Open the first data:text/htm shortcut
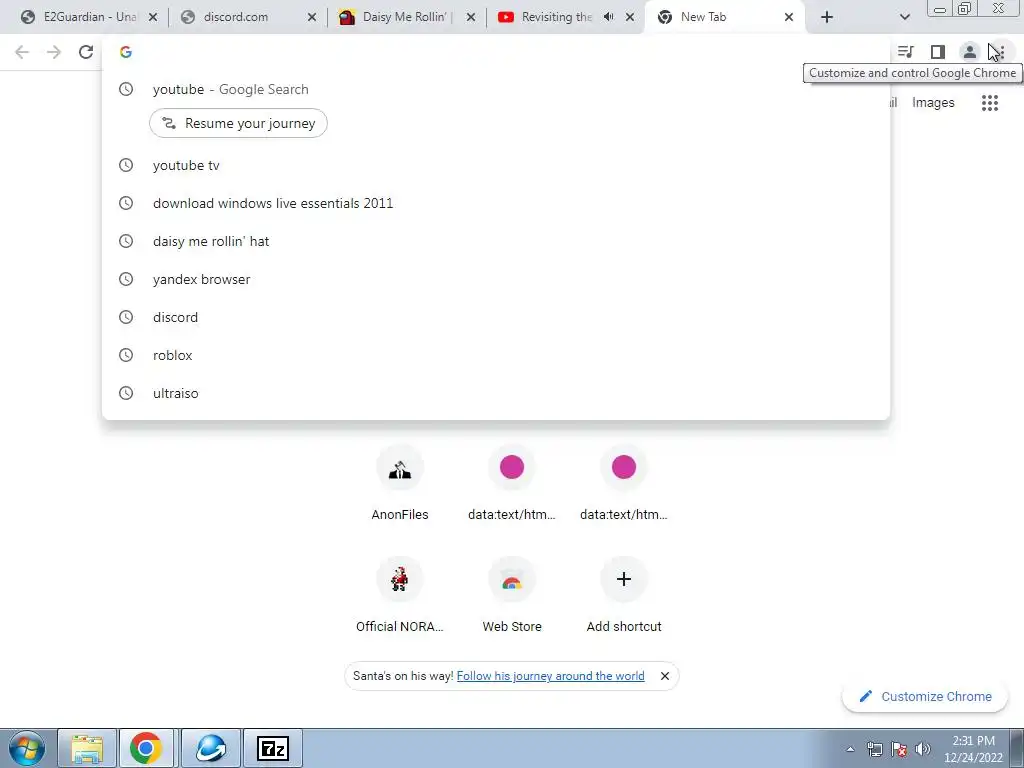The width and height of the screenshot is (1024, 768). [x=512, y=485]
